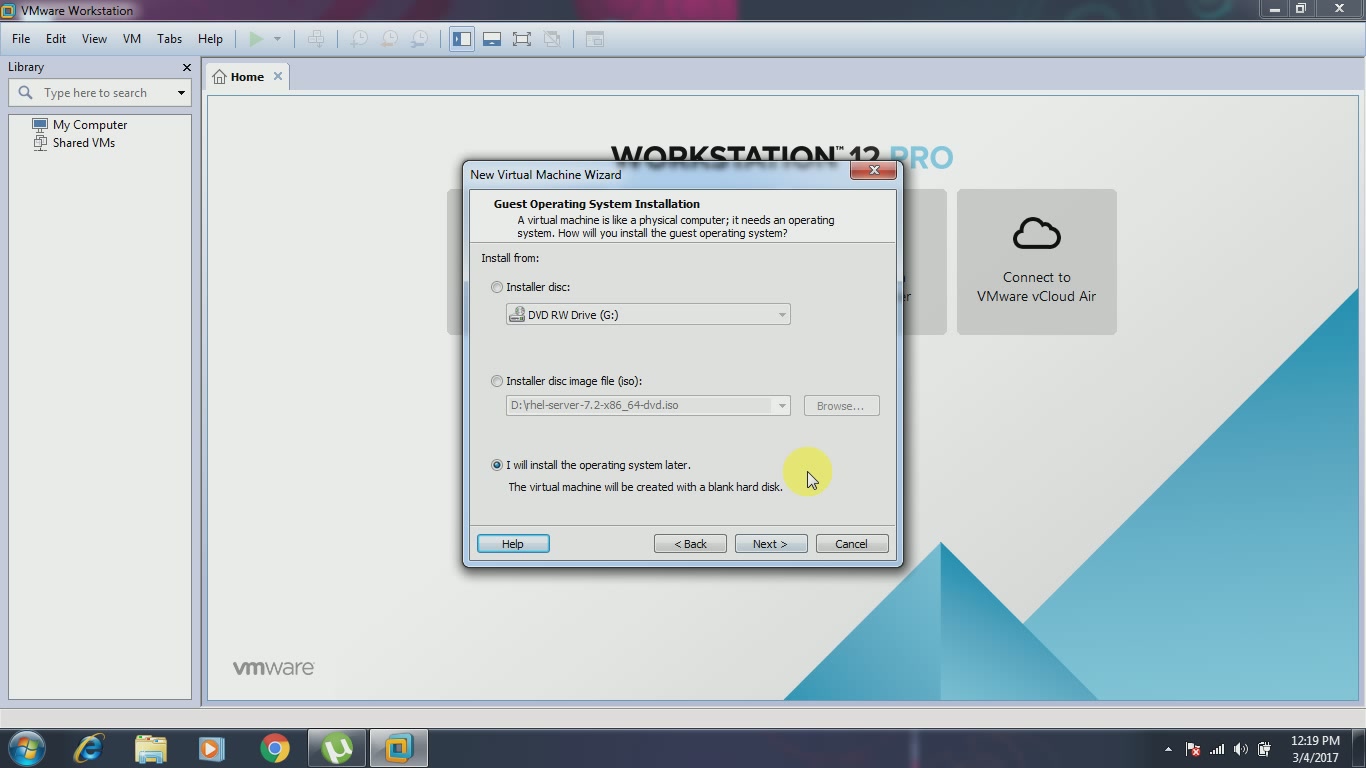The image size is (1366, 768).
Task: Click the Show desktop strip beside the clock
Action: 1359,749
